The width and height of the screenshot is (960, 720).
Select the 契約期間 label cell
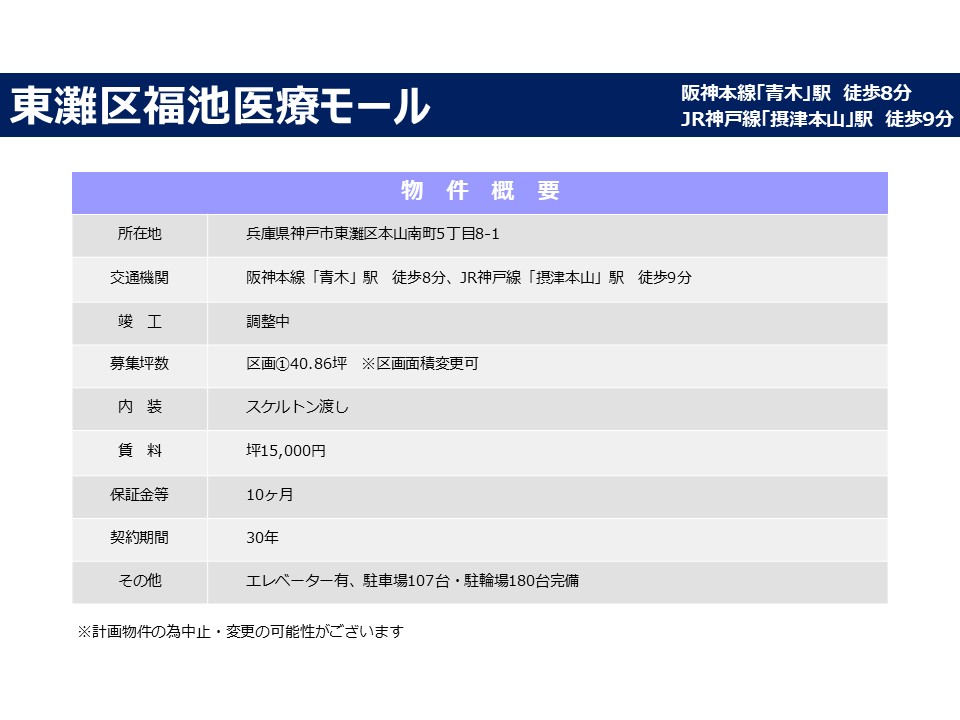coord(139,537)
